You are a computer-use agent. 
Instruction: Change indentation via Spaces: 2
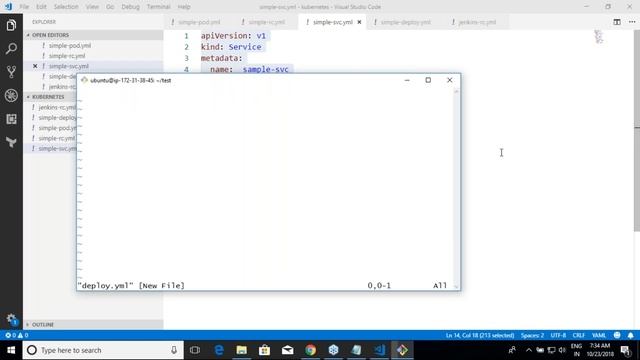pyautogui.click(x=532, y=335)
